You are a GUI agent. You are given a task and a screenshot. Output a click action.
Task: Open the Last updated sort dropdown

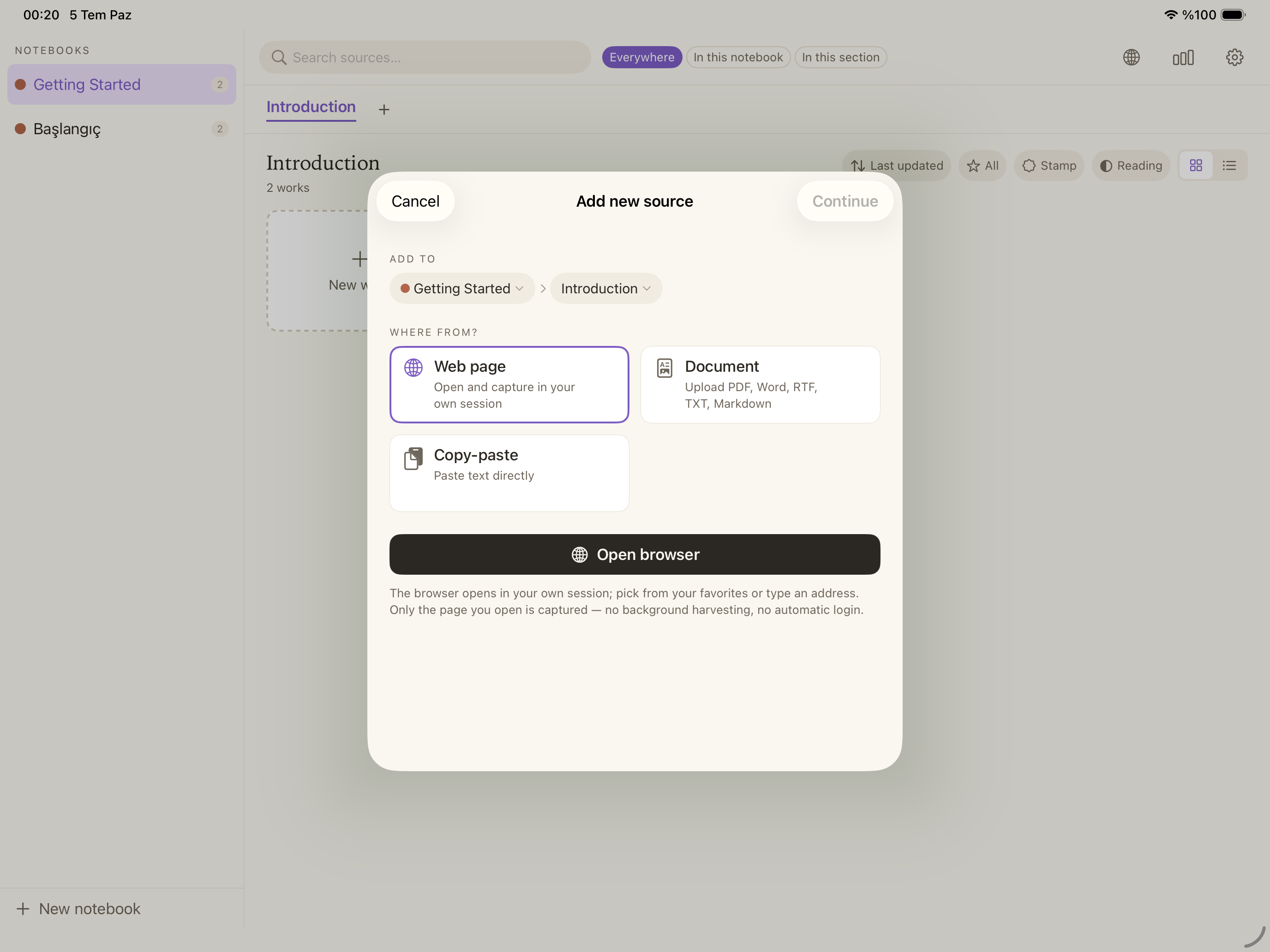point(896,165)
